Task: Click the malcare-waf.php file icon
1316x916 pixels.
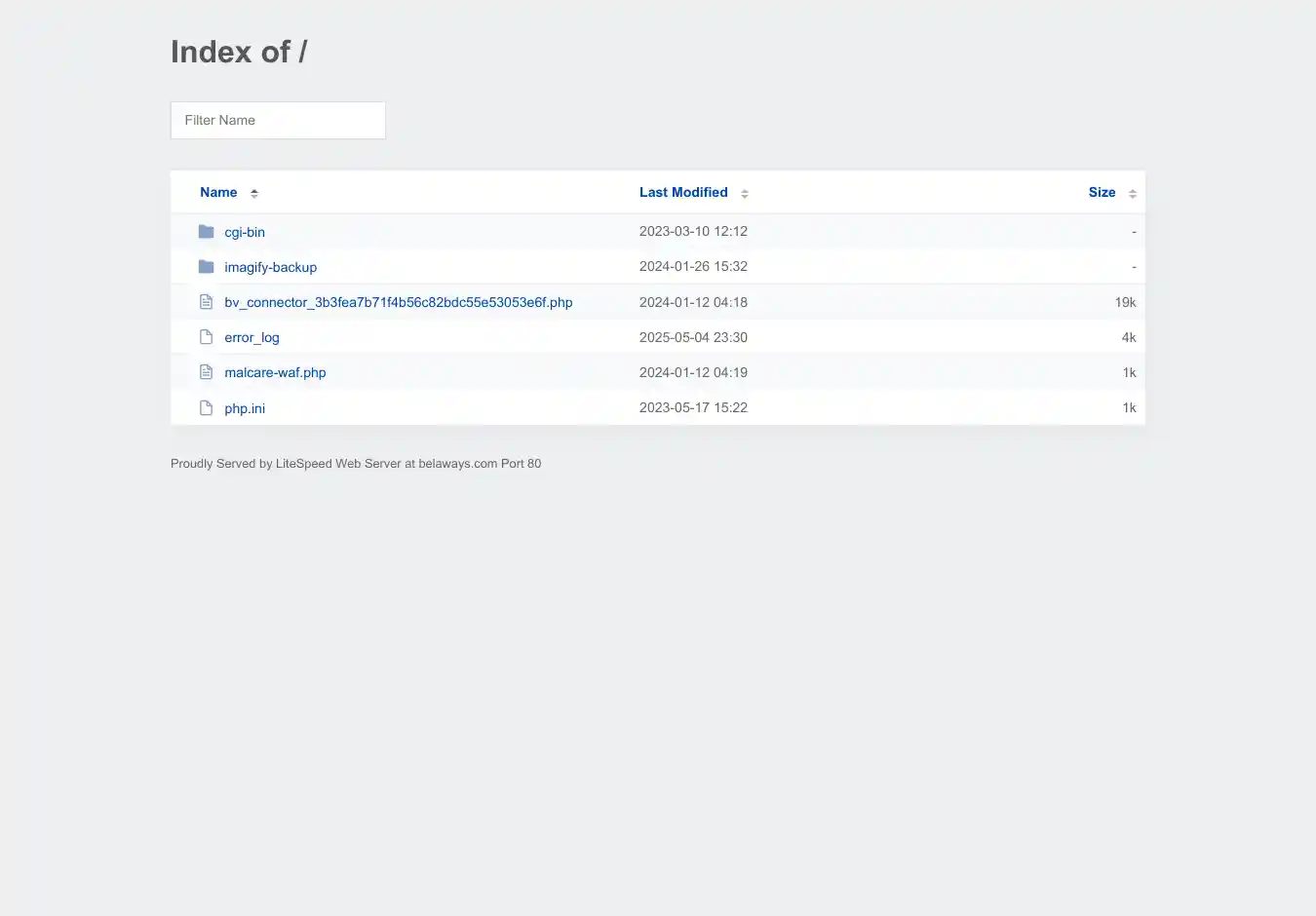Action: coord(206,372)
